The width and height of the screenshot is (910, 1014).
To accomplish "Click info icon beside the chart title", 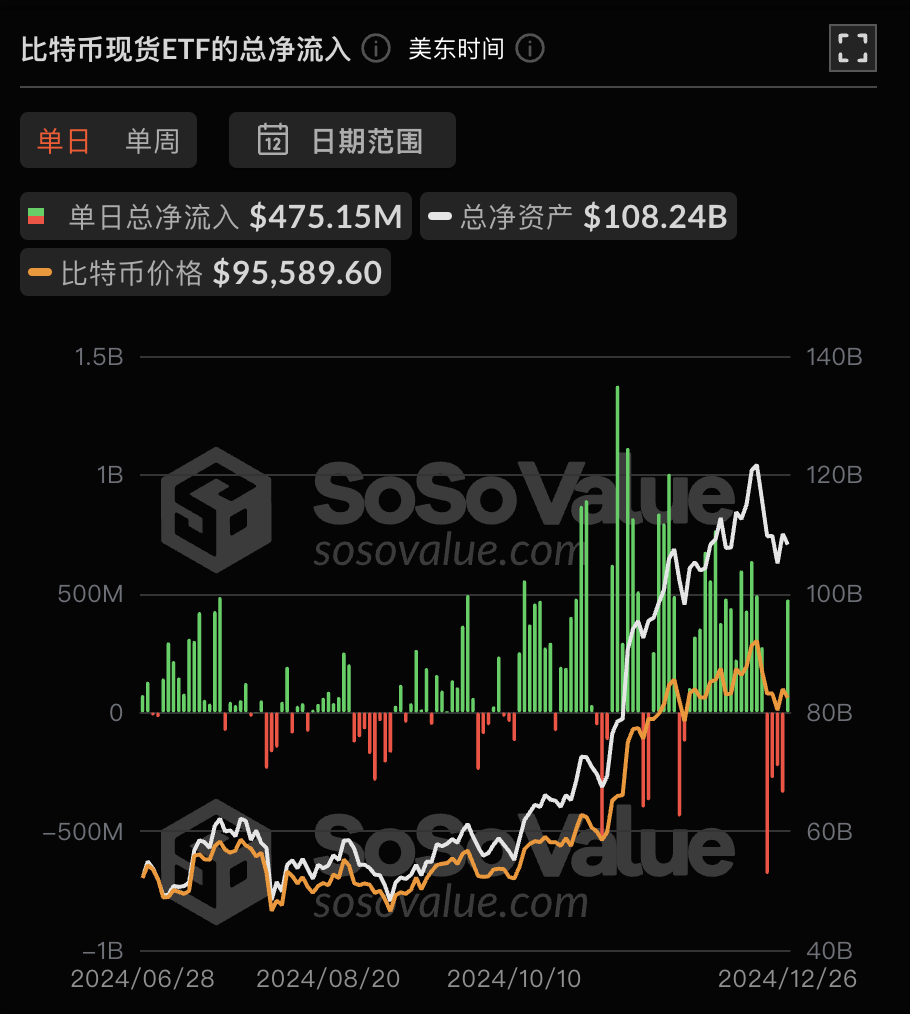I will tap(376, 48).
